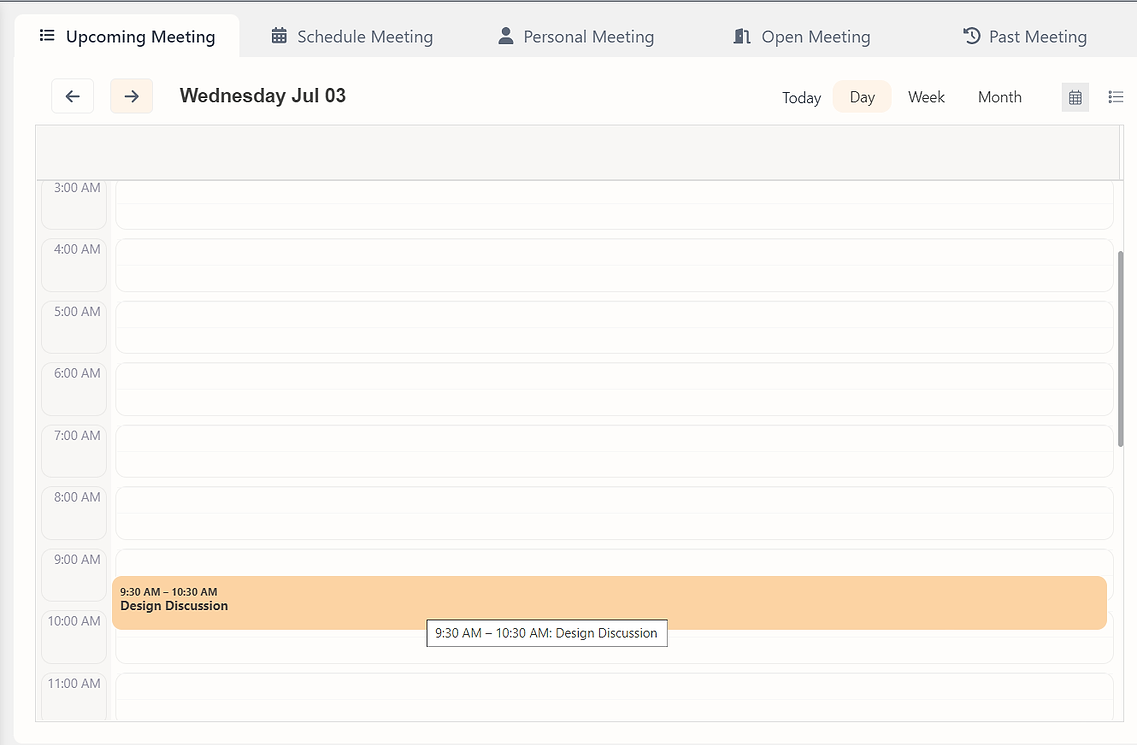Viewport: 1137px width, 745px height.
Task: Click the 8:00 AM time slot row
Action: [614, 514]
